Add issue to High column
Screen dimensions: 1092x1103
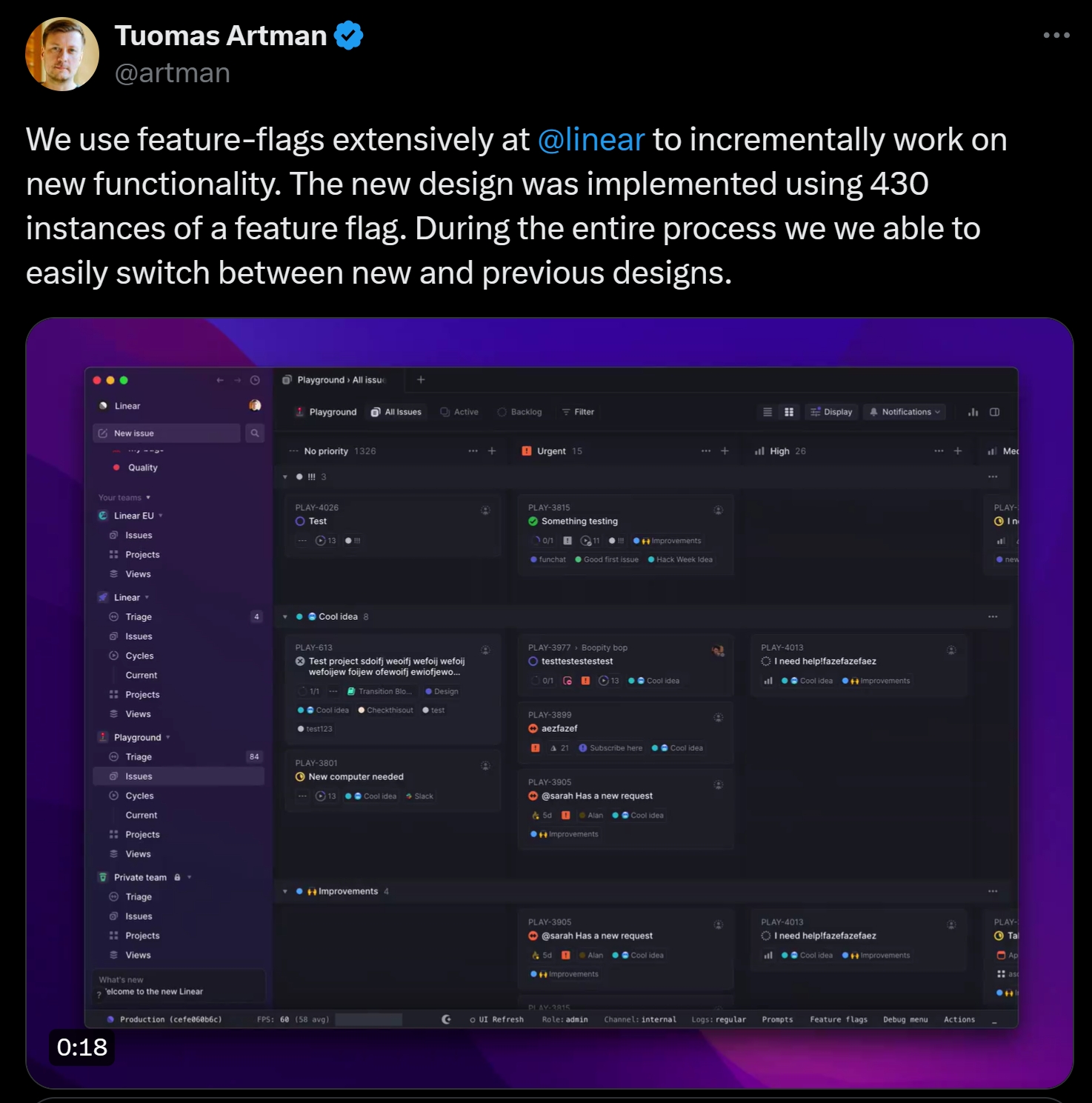(958, 451)
